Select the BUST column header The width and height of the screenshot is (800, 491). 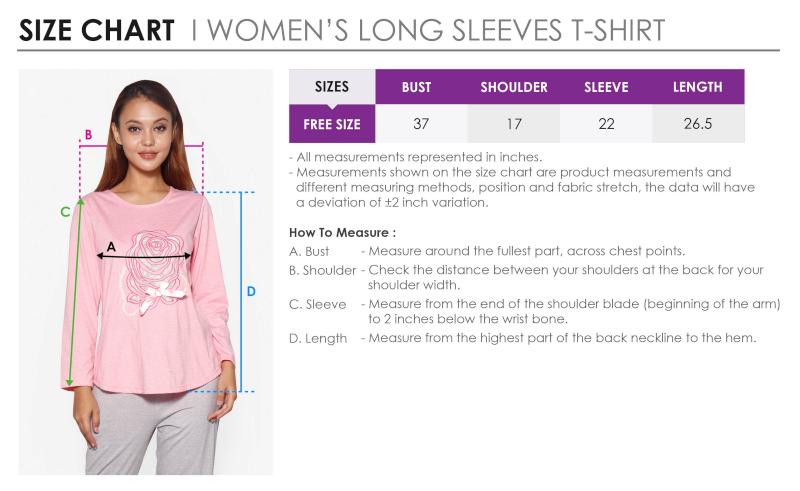(416, 87)
